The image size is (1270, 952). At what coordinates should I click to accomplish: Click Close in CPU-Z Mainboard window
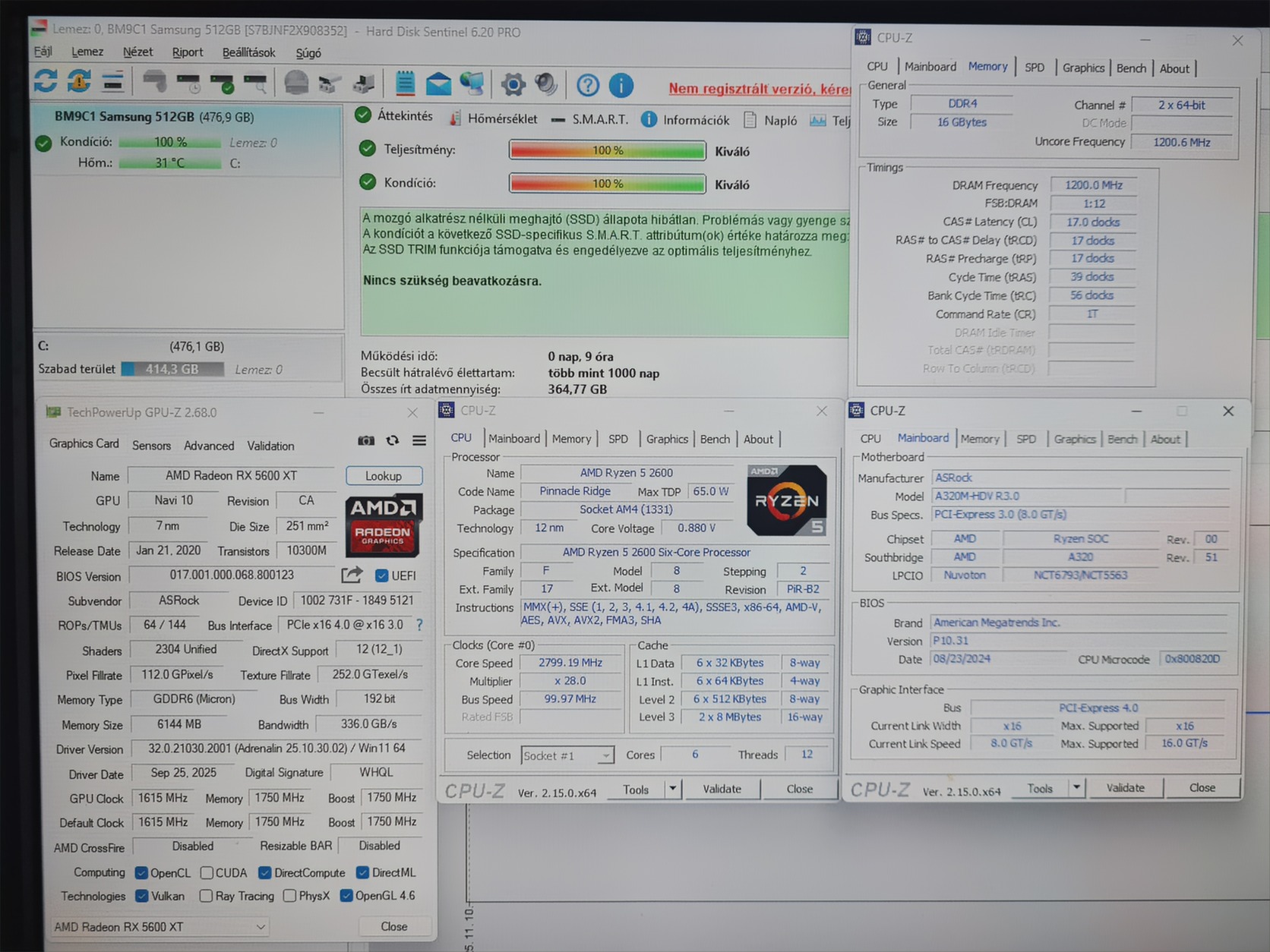1202,788
